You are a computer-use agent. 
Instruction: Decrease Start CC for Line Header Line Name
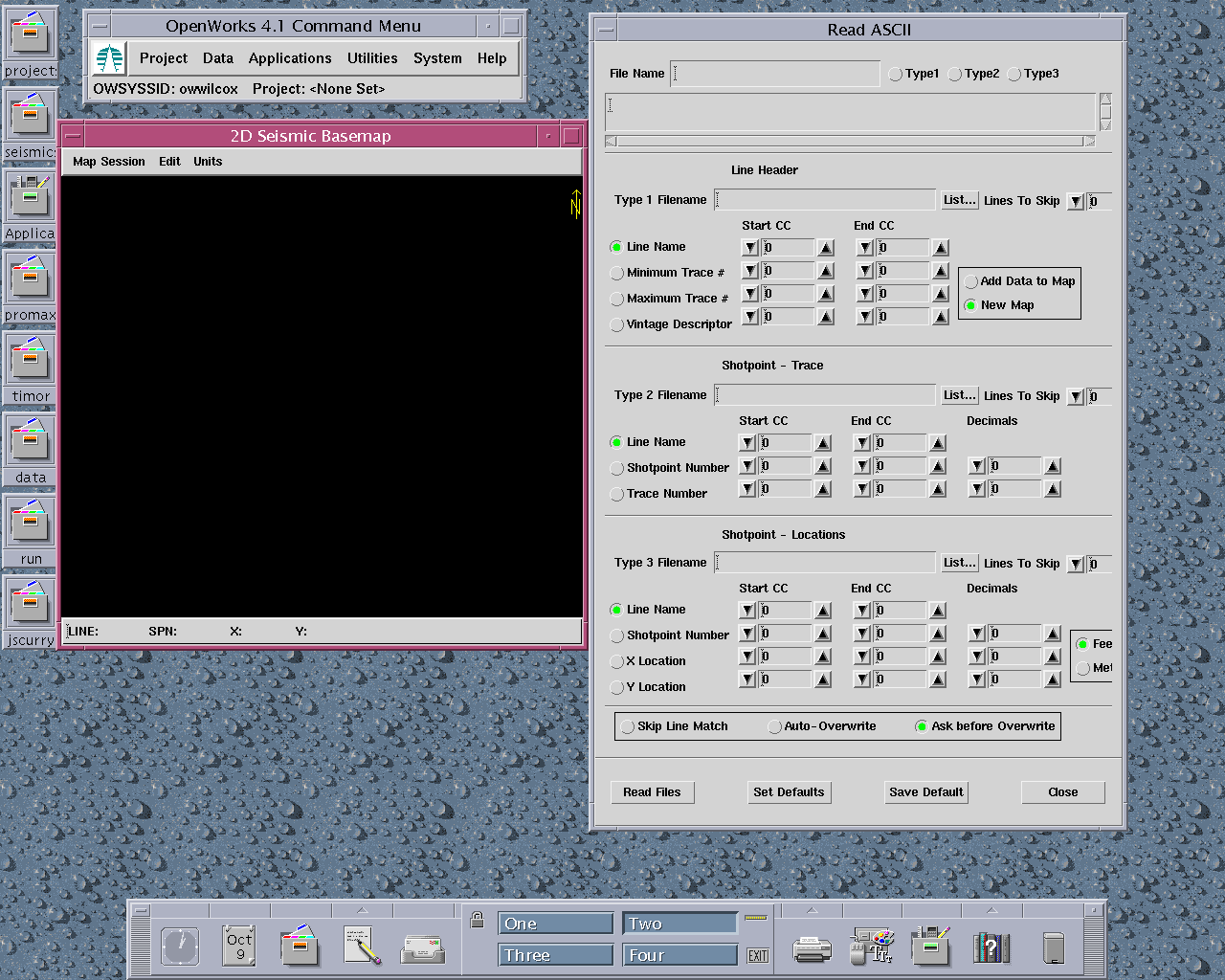pyautogui.click(x=750, y=247)
